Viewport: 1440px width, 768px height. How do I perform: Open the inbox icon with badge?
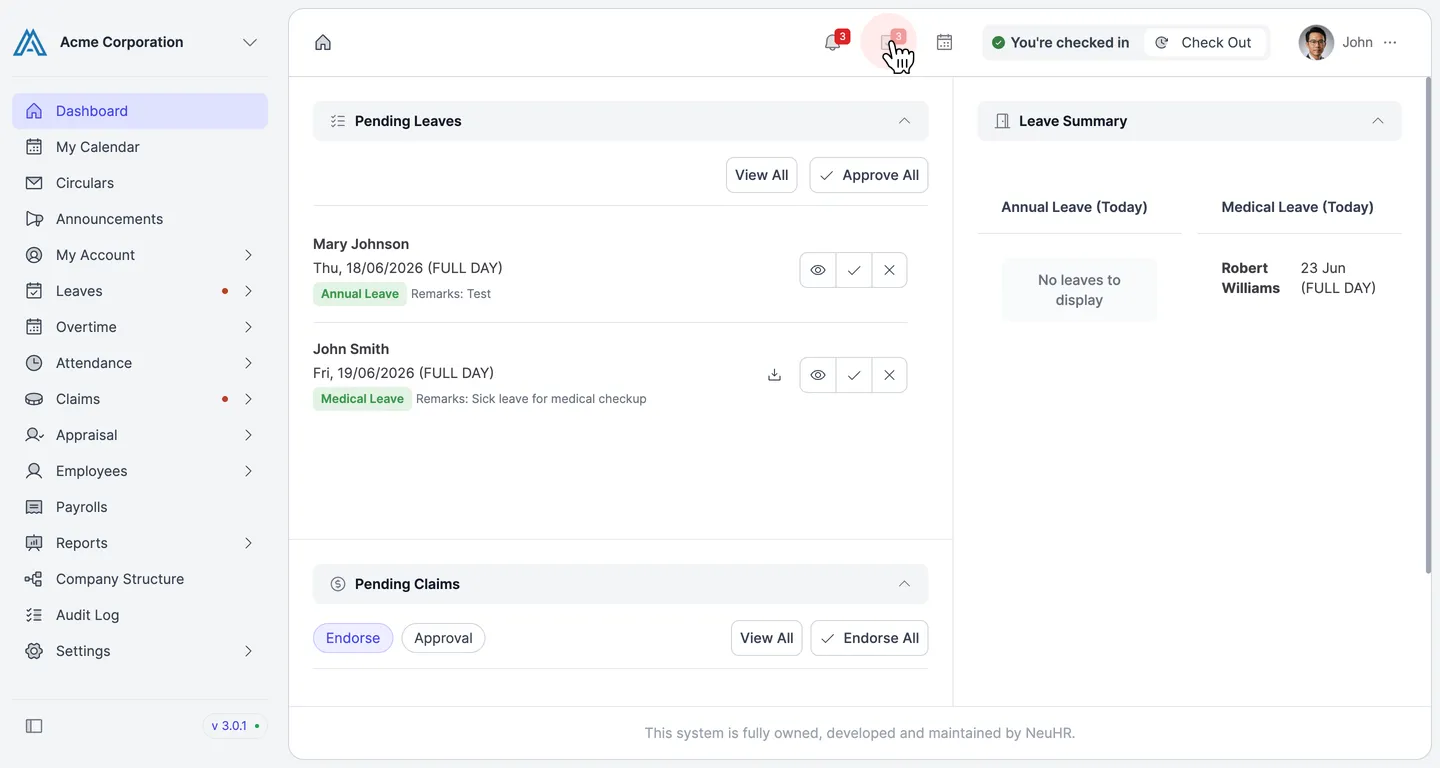click(888, 42)
